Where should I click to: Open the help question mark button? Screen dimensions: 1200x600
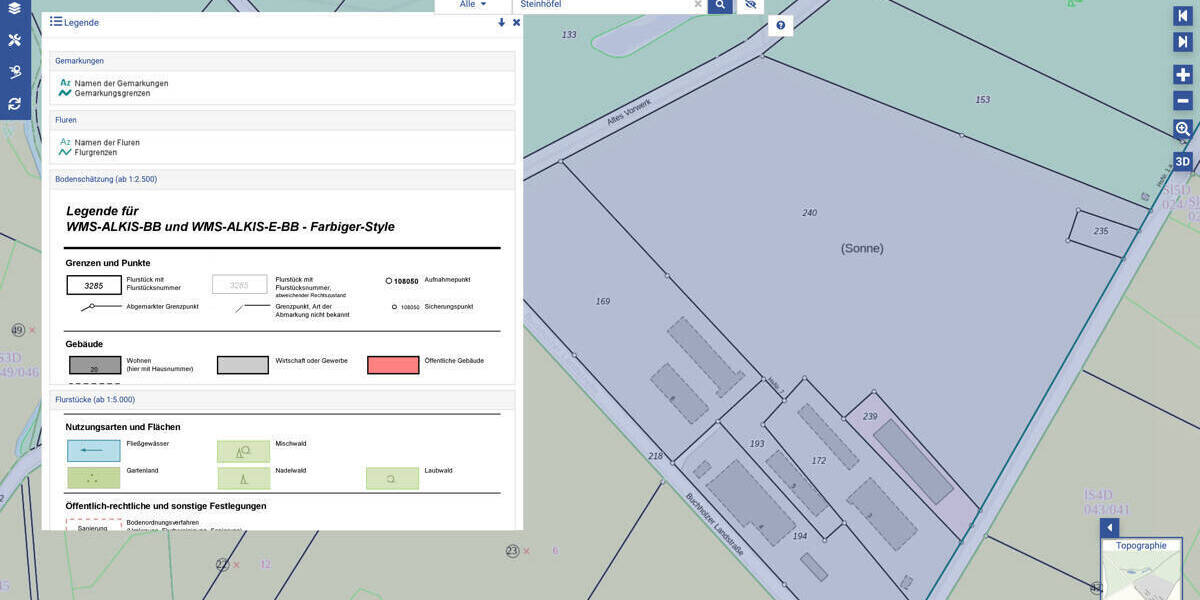click(x=781, y=26)
